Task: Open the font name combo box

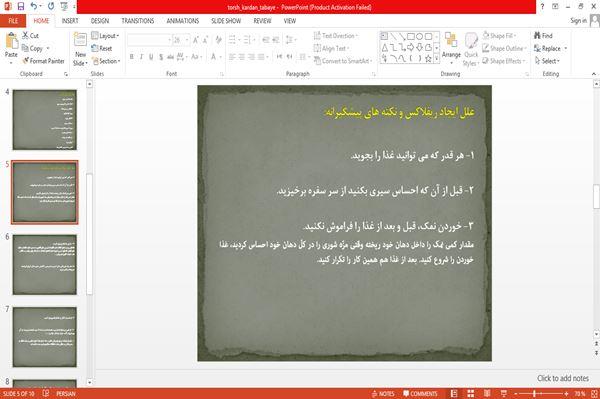Action: (149, 40)
